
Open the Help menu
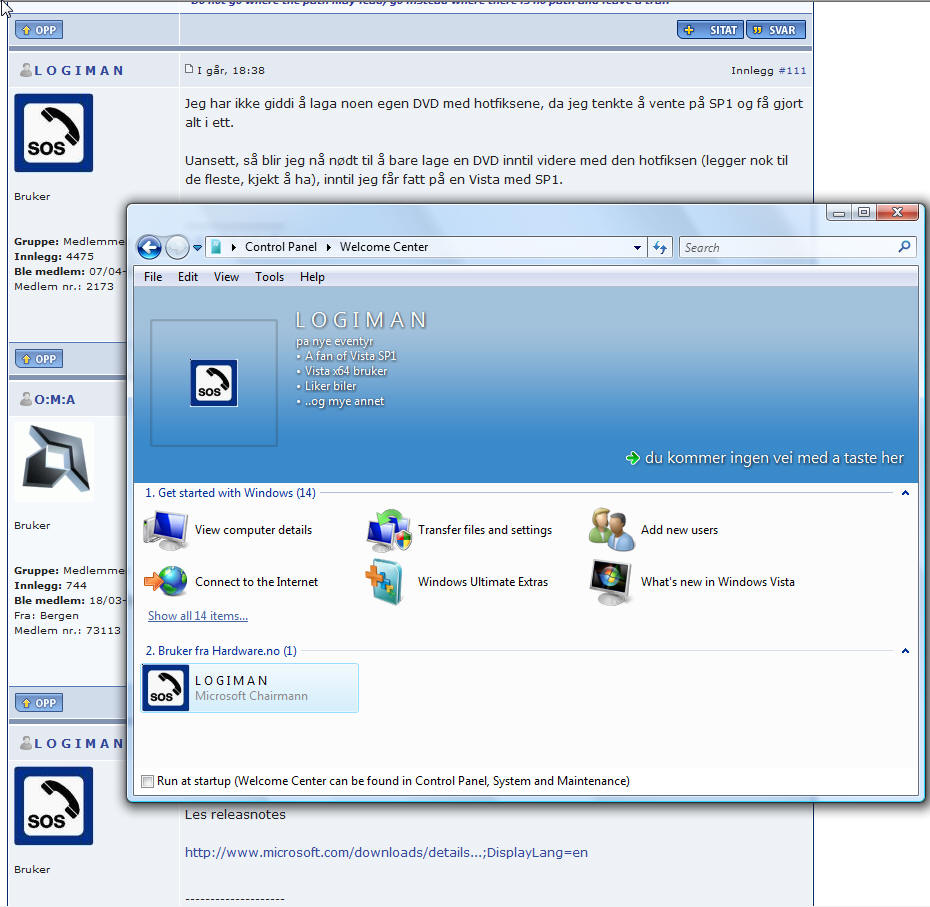pos(312,277)
